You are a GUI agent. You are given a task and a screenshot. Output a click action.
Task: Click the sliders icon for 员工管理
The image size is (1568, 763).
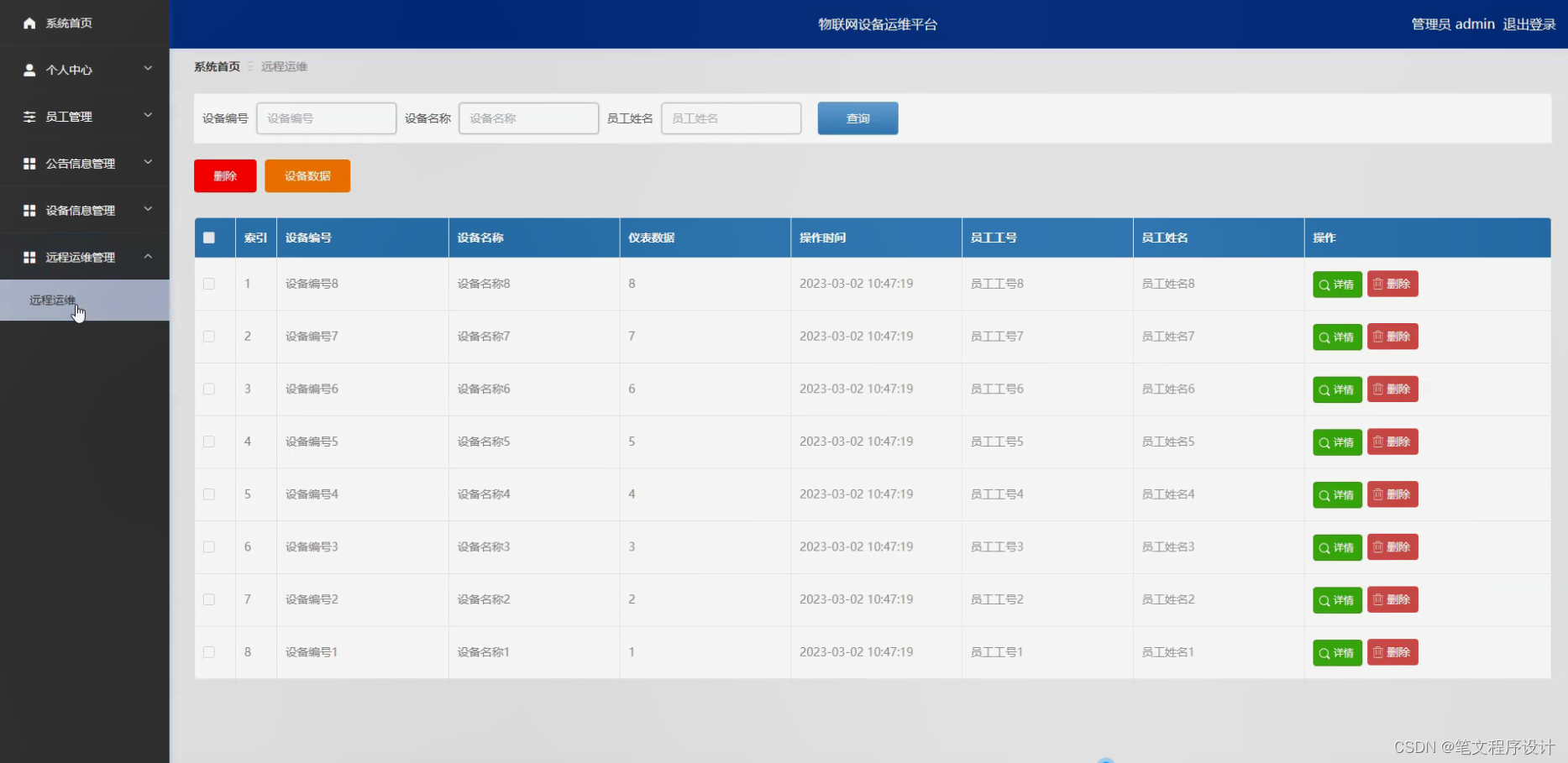pos(29,117)
